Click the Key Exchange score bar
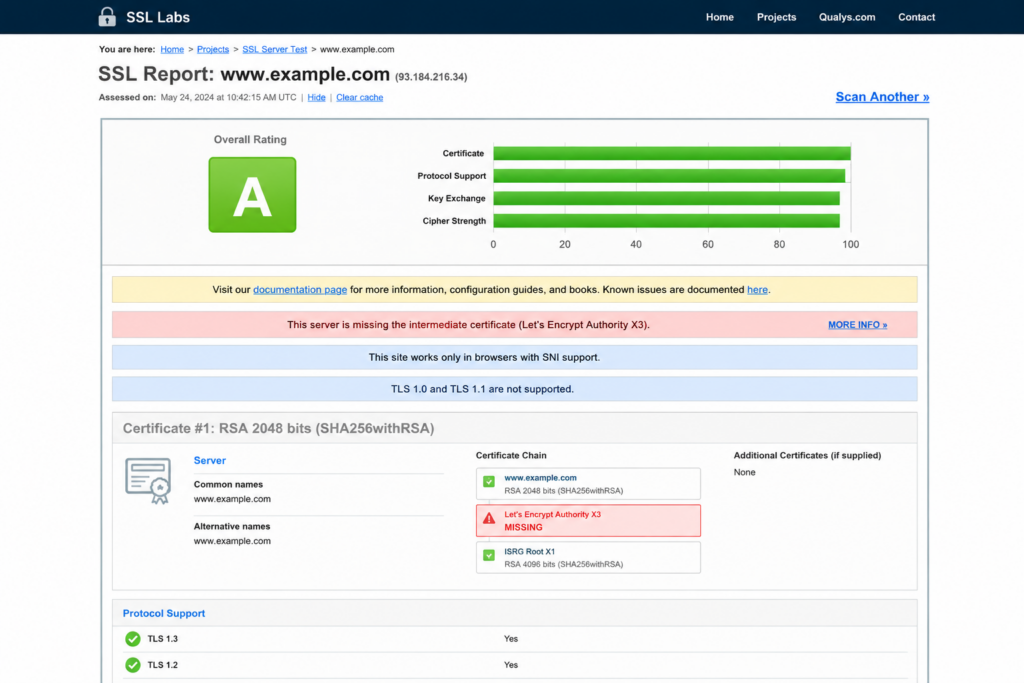The height and width of the screenshot is (683, 1024). point(667,199)
